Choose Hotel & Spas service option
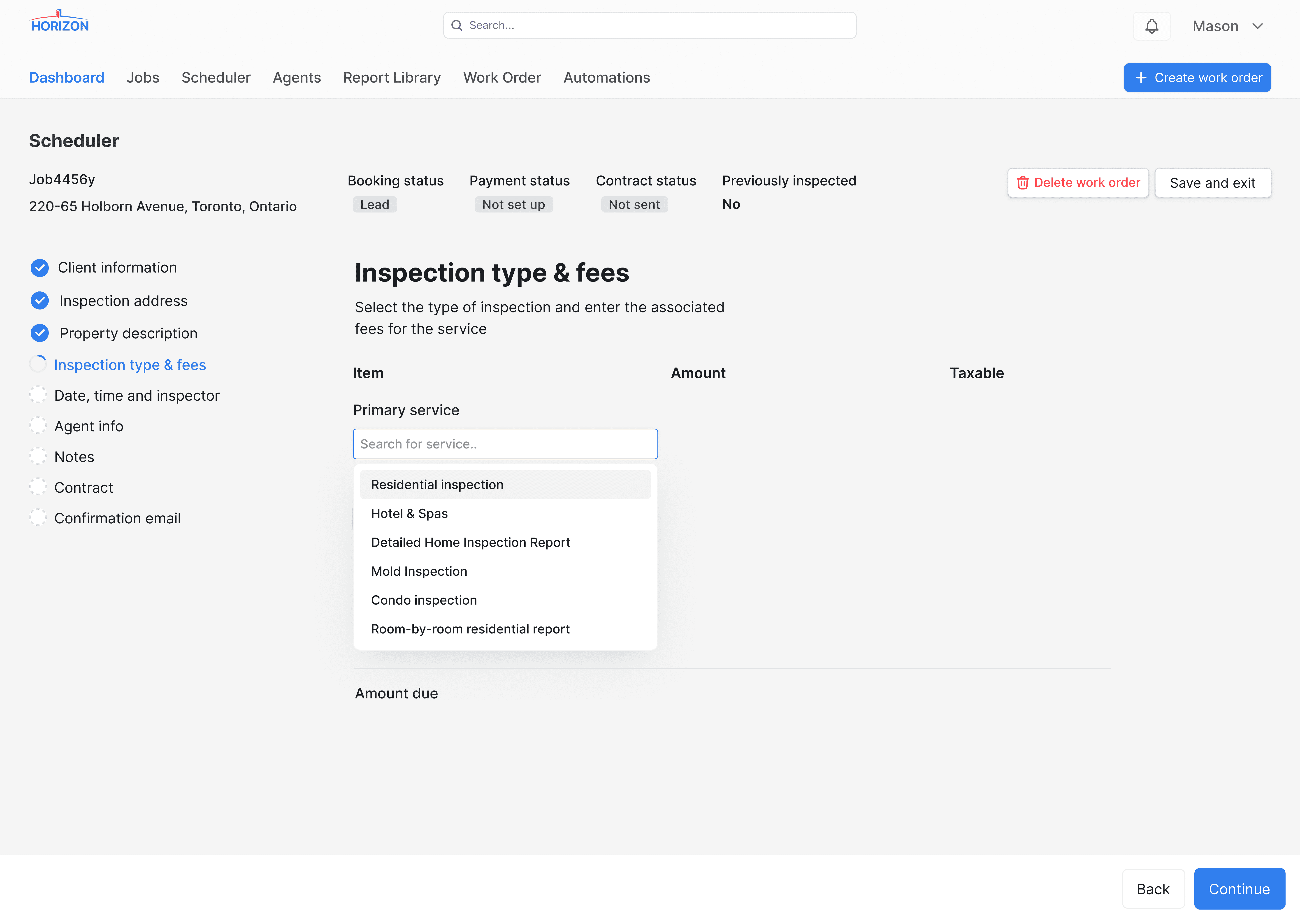Image resolution: width=1300 pixels, height=924 pixels. click(x=505, y=514)
